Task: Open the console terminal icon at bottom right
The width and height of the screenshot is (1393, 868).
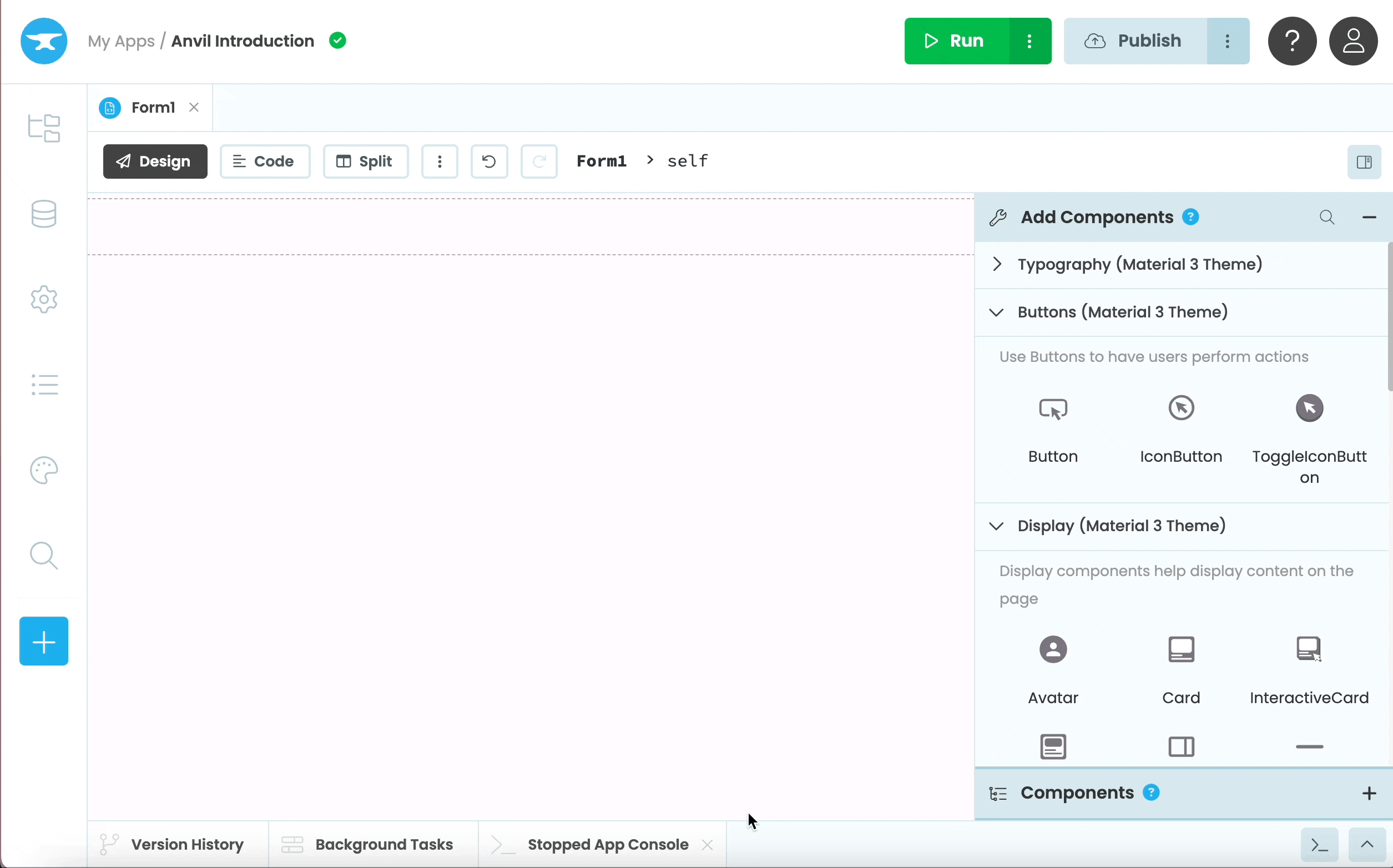Action: (x=1320, y=845)
